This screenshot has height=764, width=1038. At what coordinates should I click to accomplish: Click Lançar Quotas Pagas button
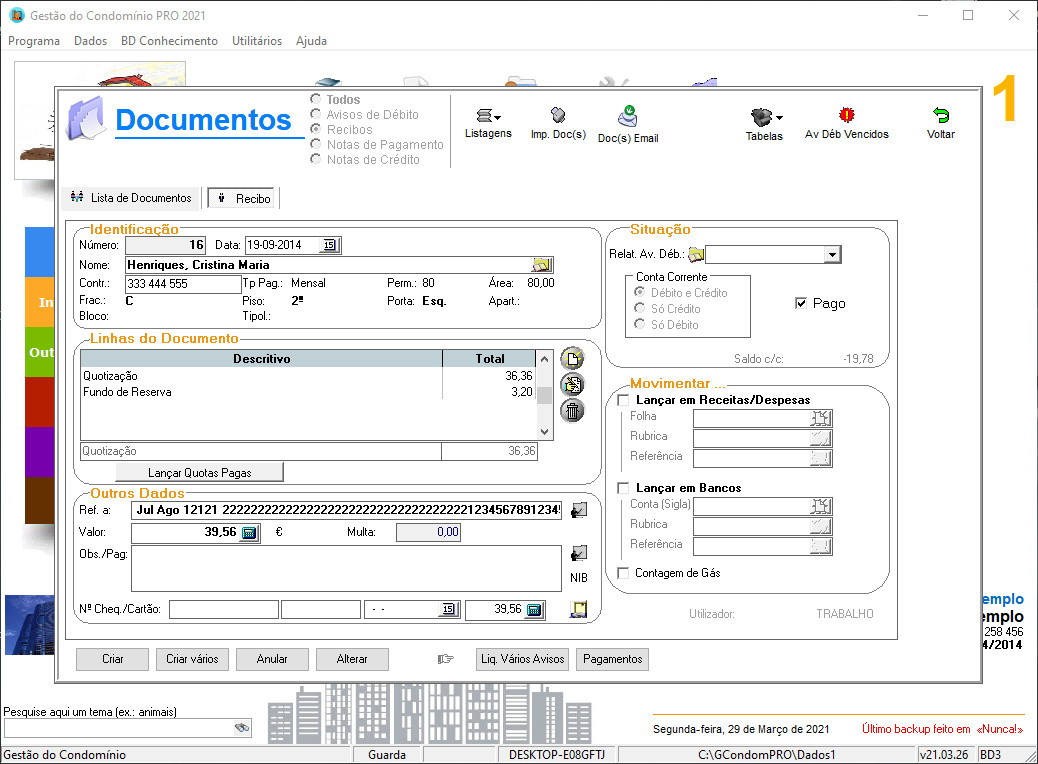199,473
